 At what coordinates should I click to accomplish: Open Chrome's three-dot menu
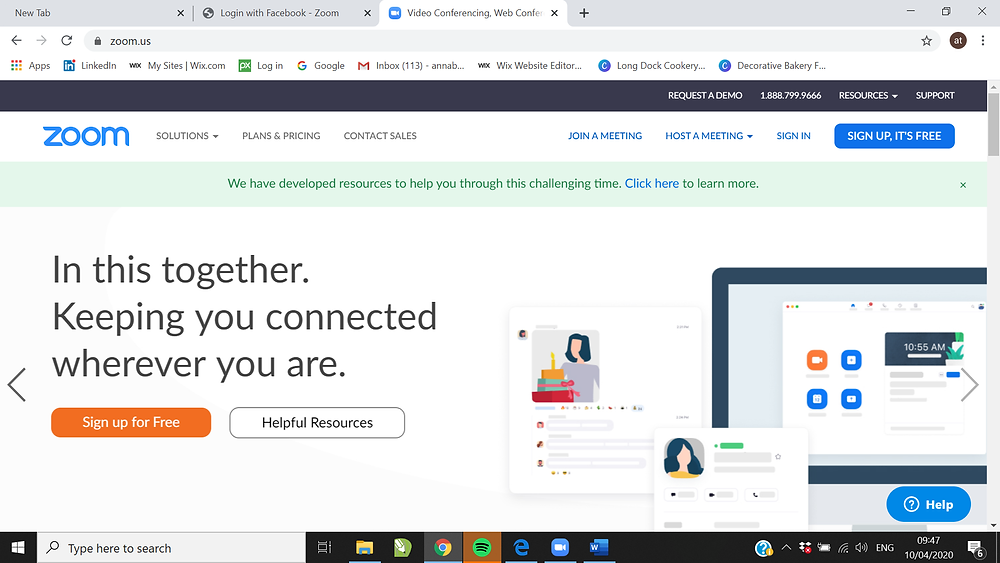pos(983,41)
